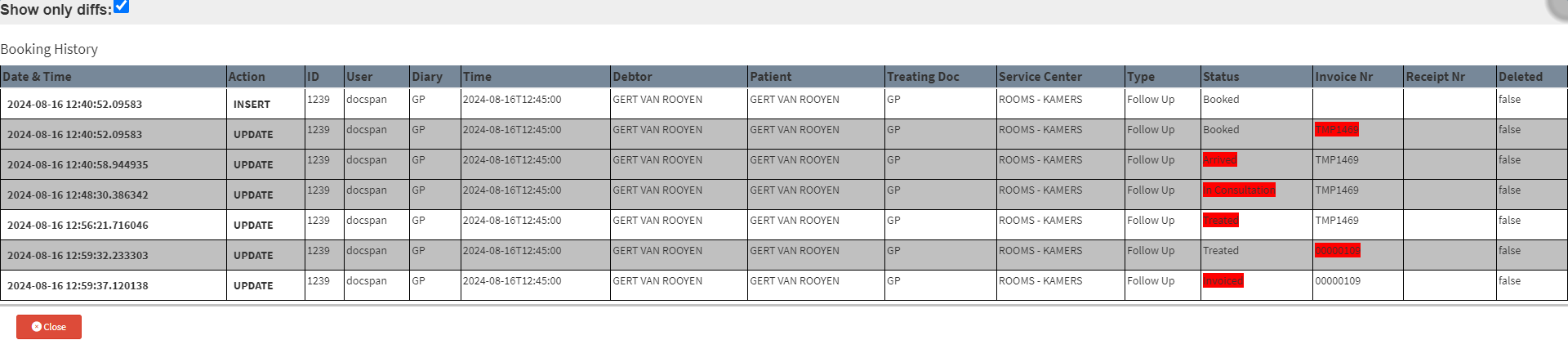Image resolution: width=1568 pixels, height=340 pixels.
Task: Click the Treating Doc column header
Action: click(x=923, y=77)
